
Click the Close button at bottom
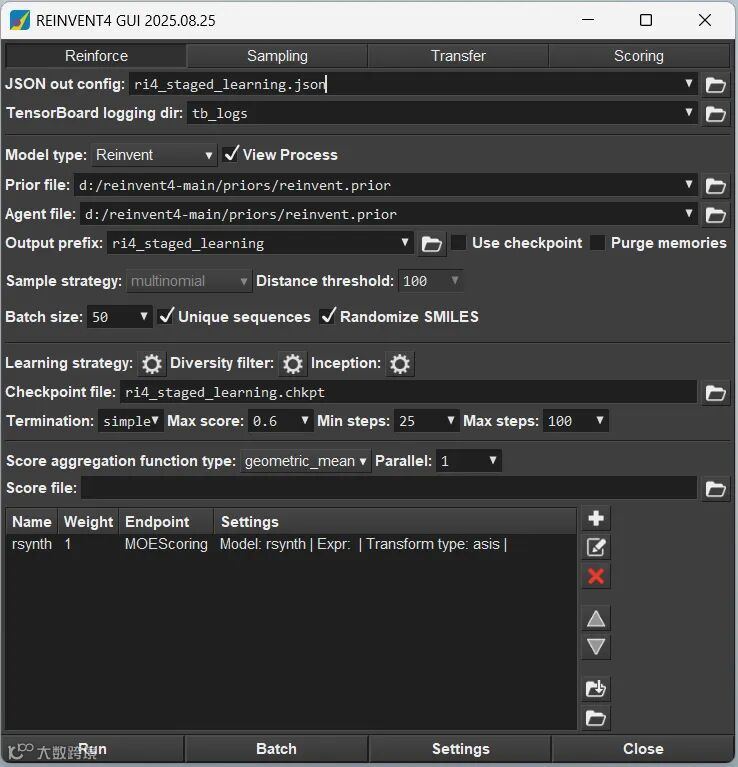click(x=643, y=749)
